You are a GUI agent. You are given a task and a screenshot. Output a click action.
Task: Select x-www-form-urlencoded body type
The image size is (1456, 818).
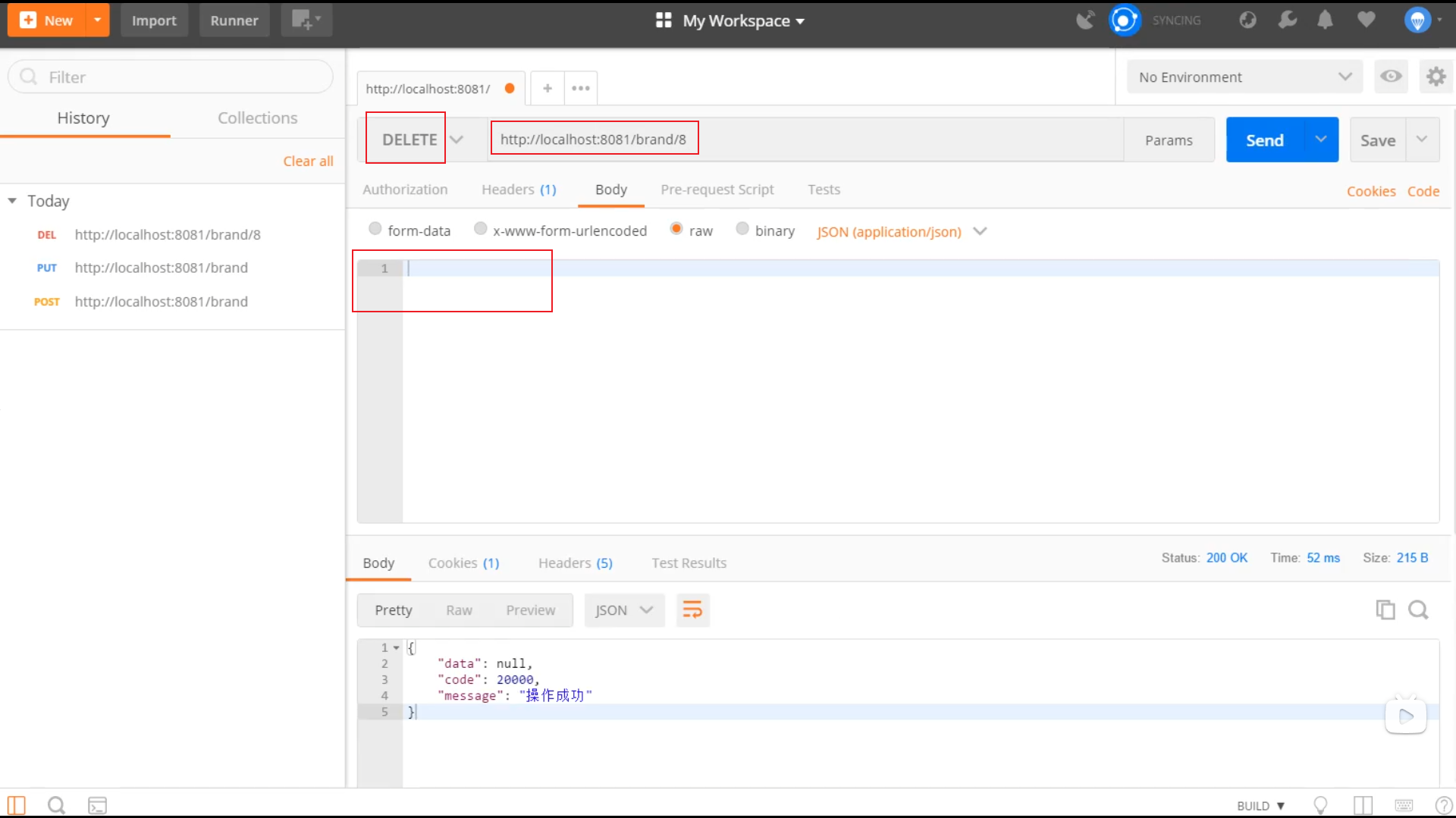point(480,229)
